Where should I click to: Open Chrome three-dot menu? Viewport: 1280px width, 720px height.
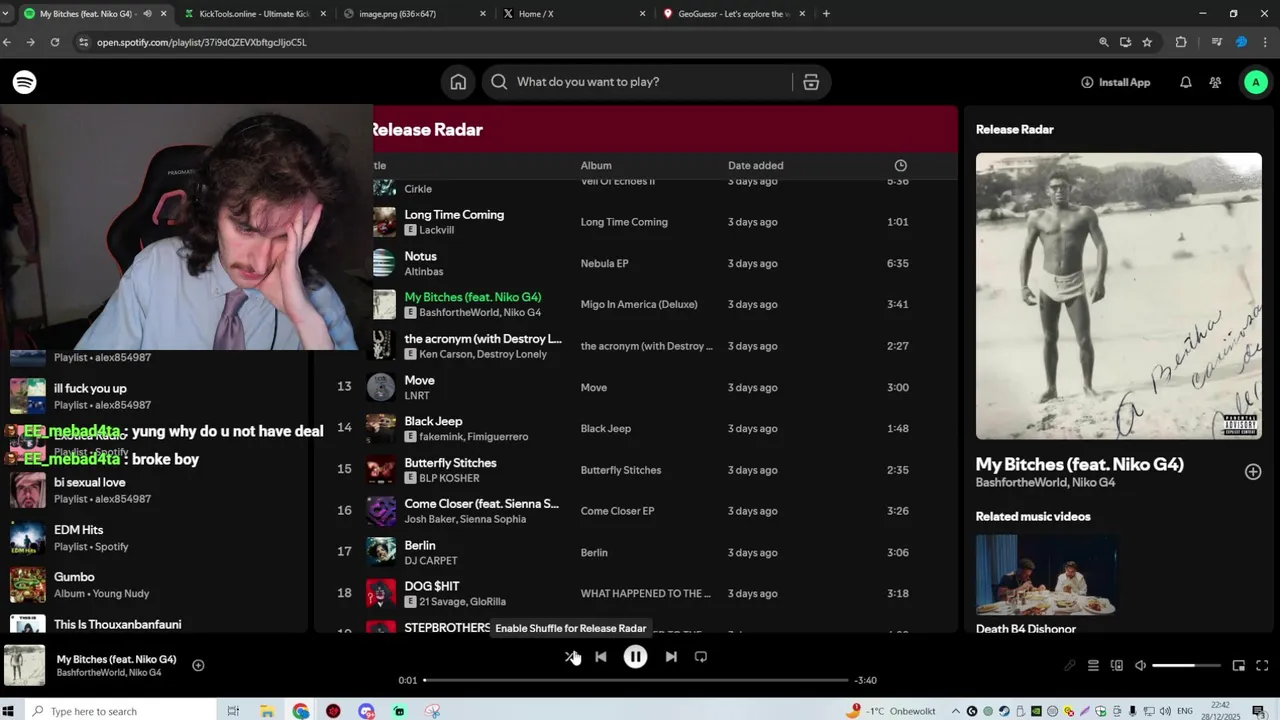click(x=1265, y=42)
